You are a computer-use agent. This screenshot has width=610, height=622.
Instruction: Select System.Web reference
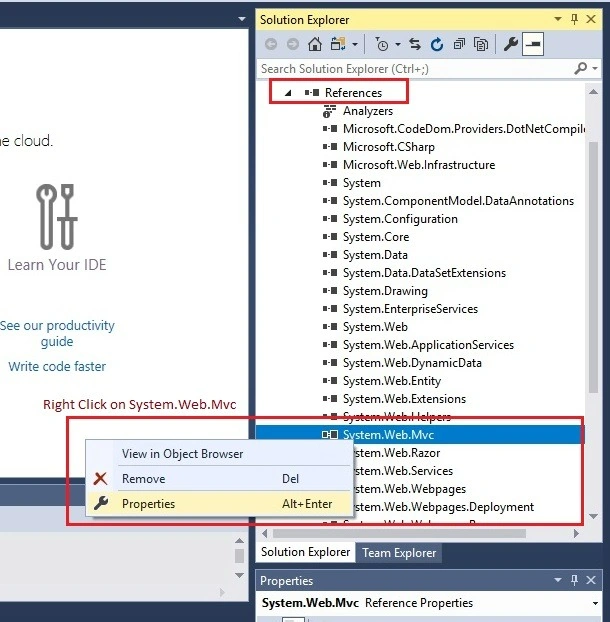[375, 327]
